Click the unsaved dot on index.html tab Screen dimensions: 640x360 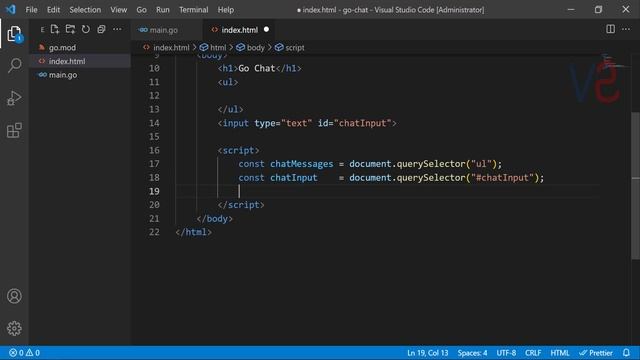coord(266,29)
